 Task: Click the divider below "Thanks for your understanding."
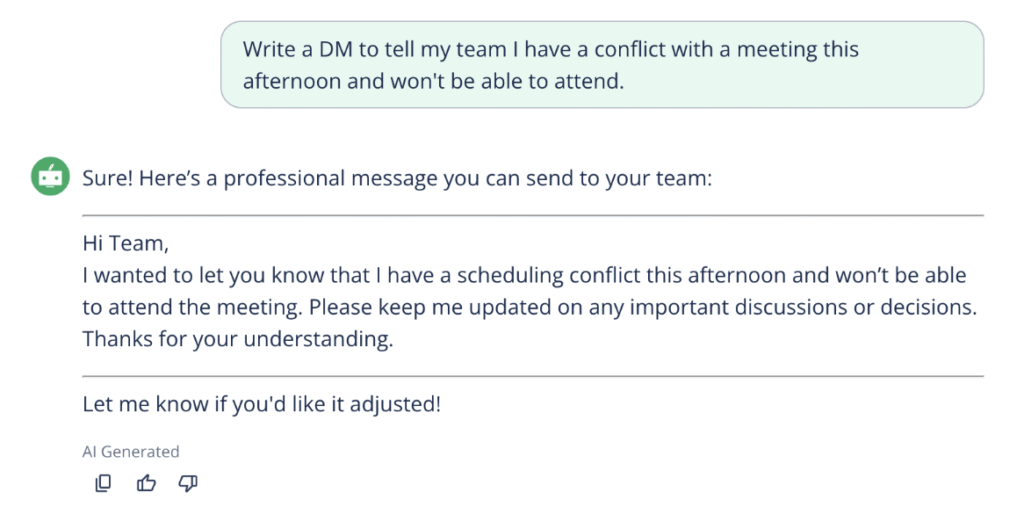click(533, 376)
